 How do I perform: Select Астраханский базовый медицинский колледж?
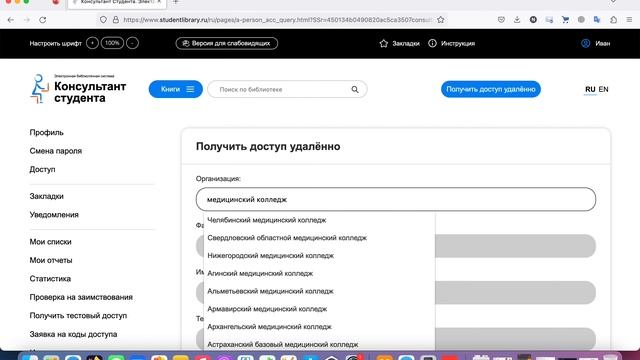tap(319, 344)
